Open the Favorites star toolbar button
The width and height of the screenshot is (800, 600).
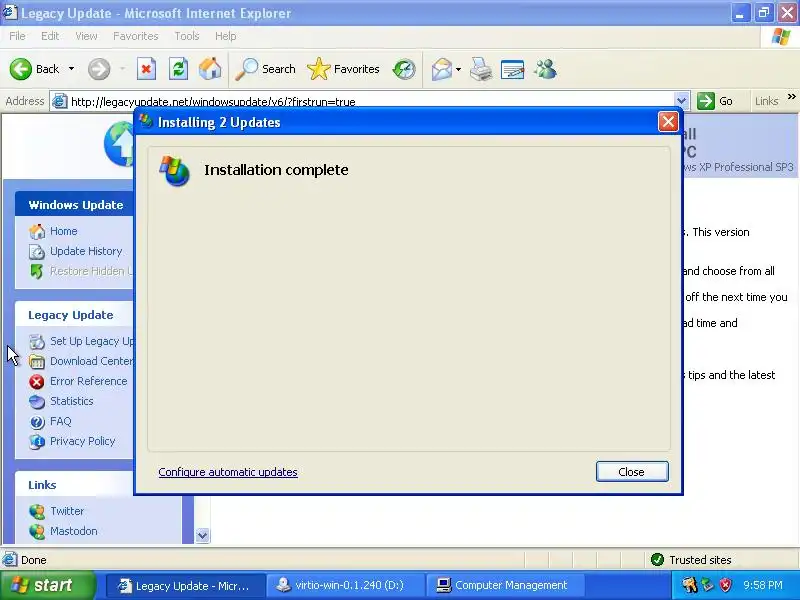343,69
